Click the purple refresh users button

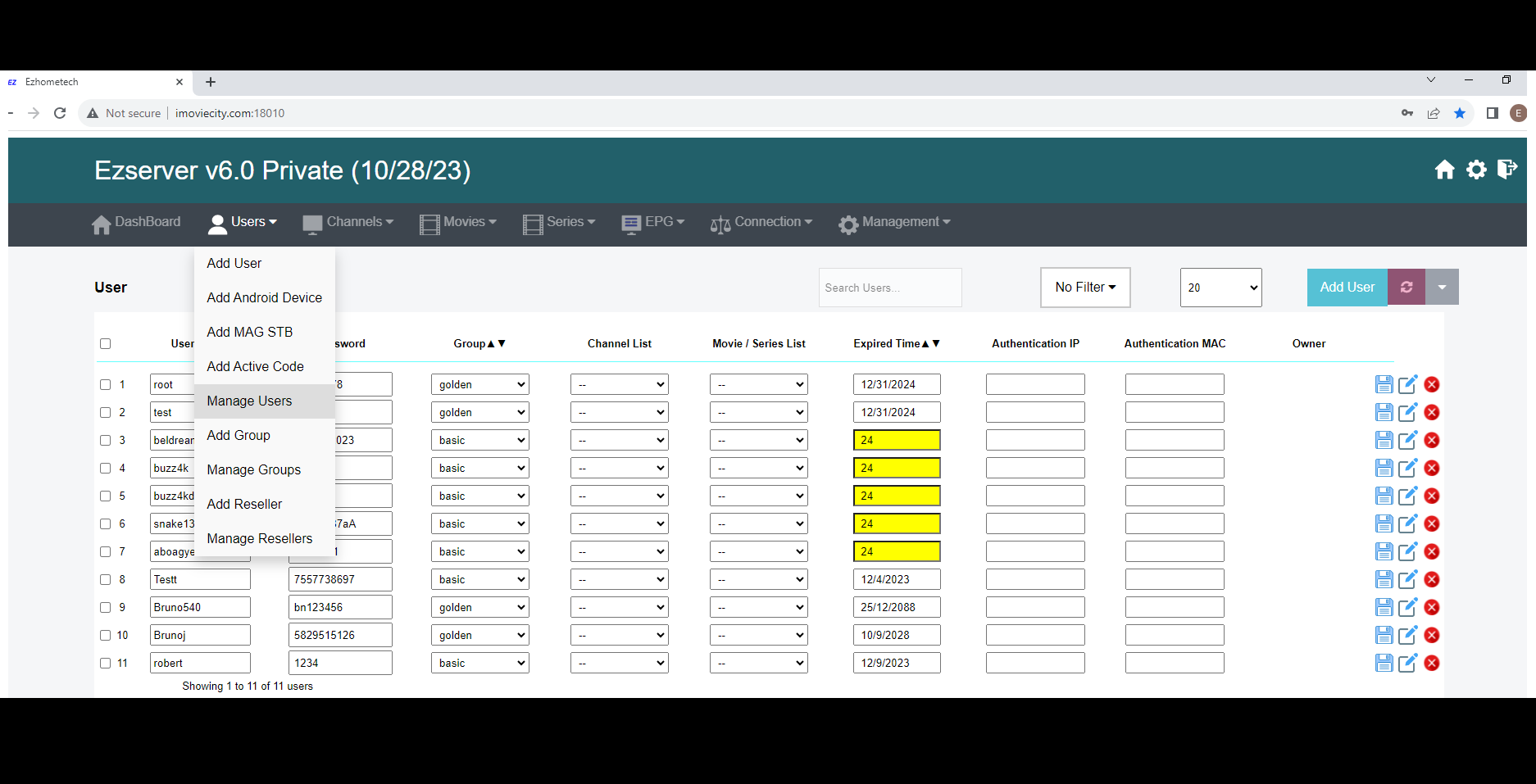click(x=1406, y=287)
